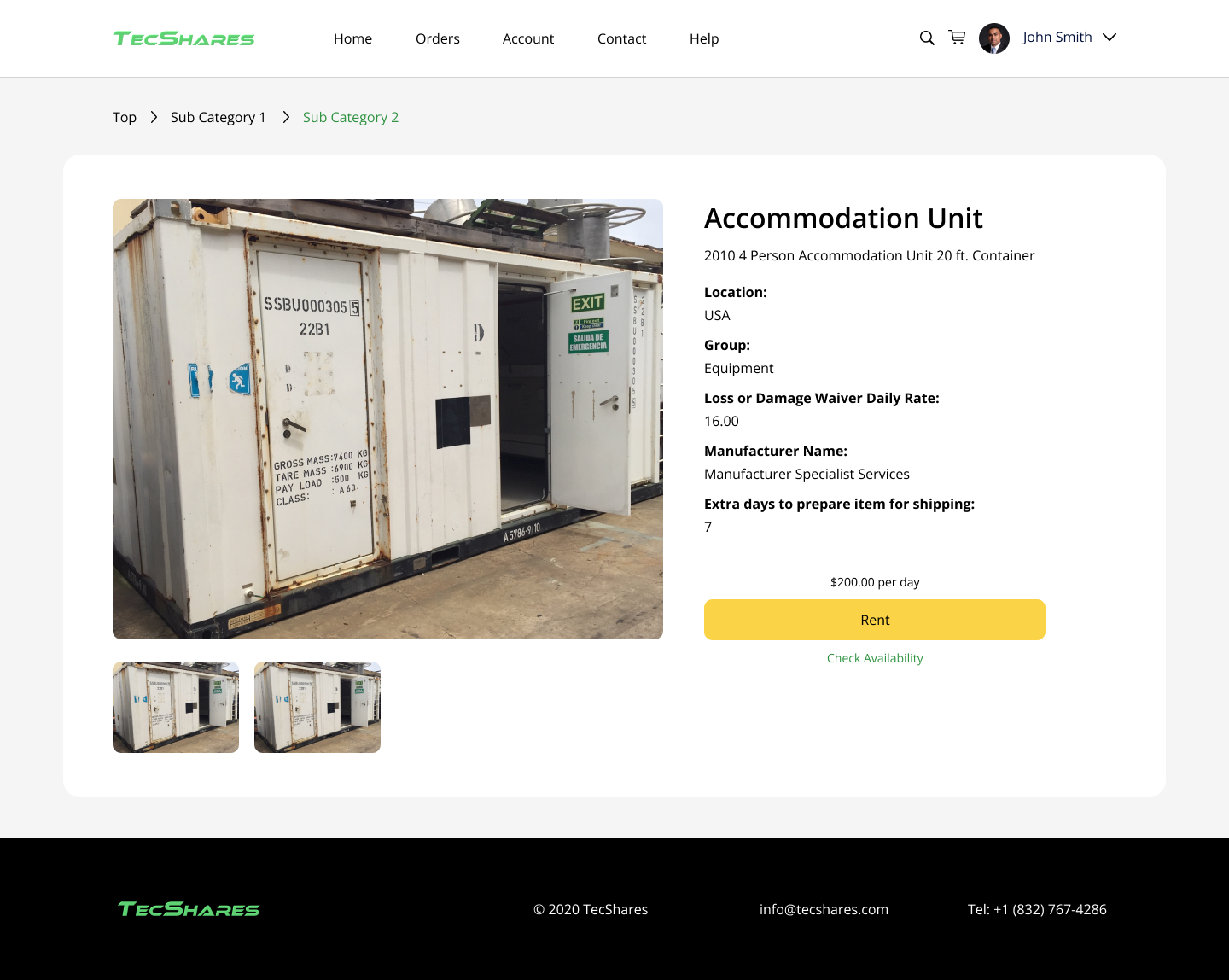This screenshot has height=980, width=1229.
Task: Go to Top breadcrumb
Action: click(125, 117)
